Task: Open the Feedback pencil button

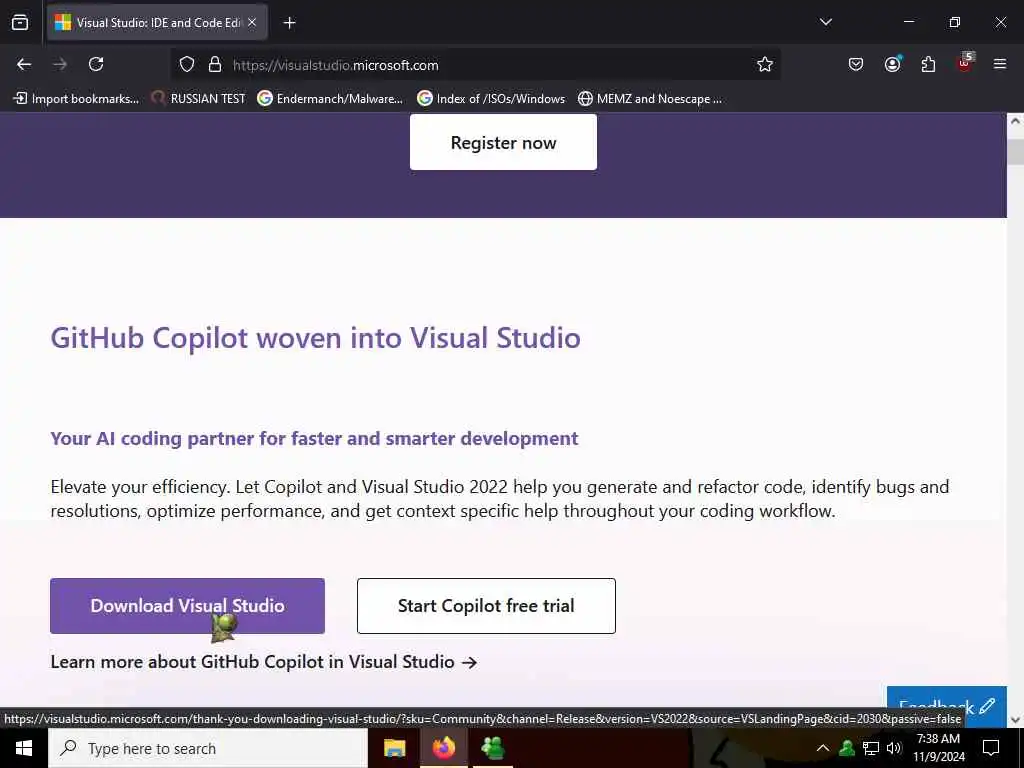Action: click(946, 705)
